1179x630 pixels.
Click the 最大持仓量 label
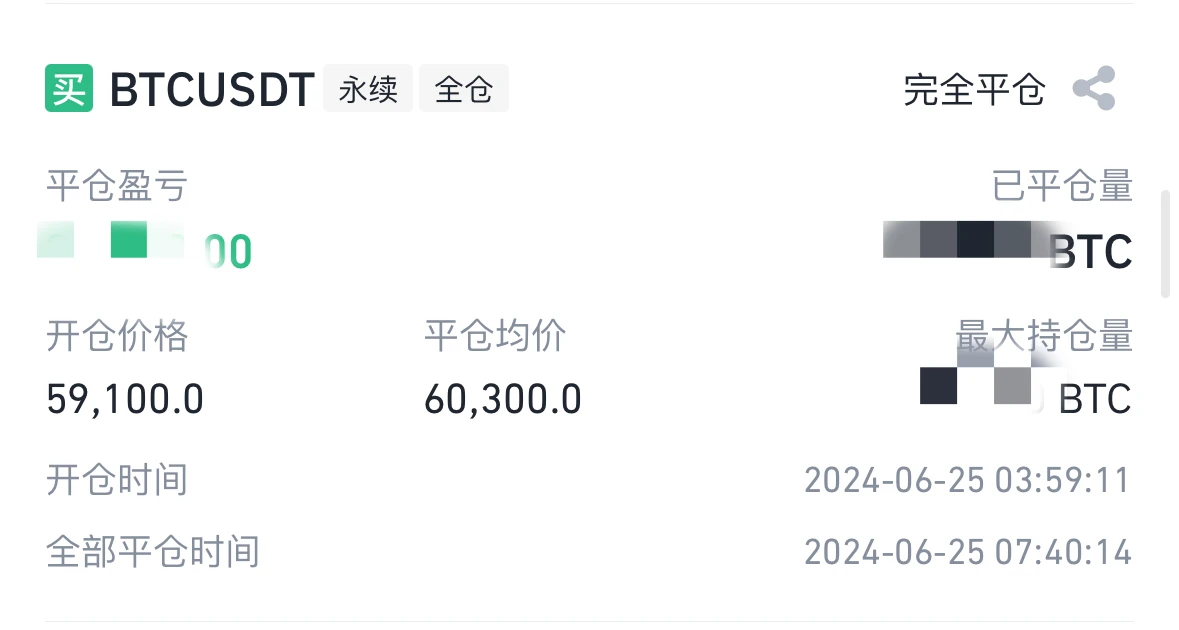pos(1044,336)
